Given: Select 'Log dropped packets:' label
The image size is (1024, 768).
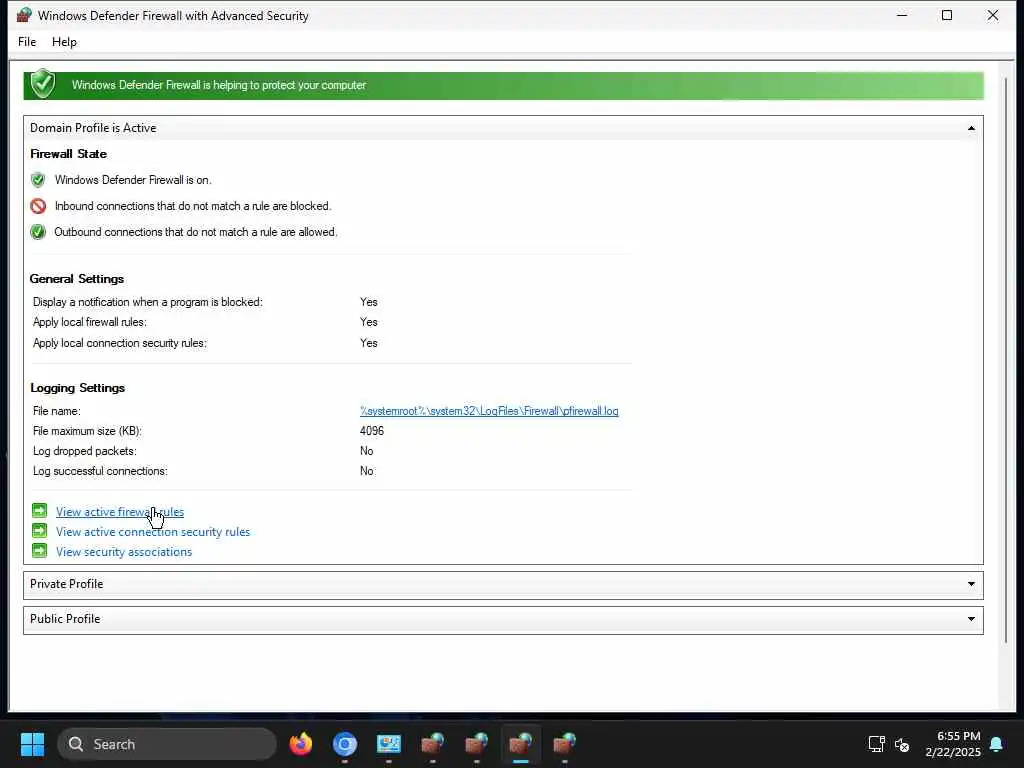Looking at the screenshot, I should click(x=85, y=451).
